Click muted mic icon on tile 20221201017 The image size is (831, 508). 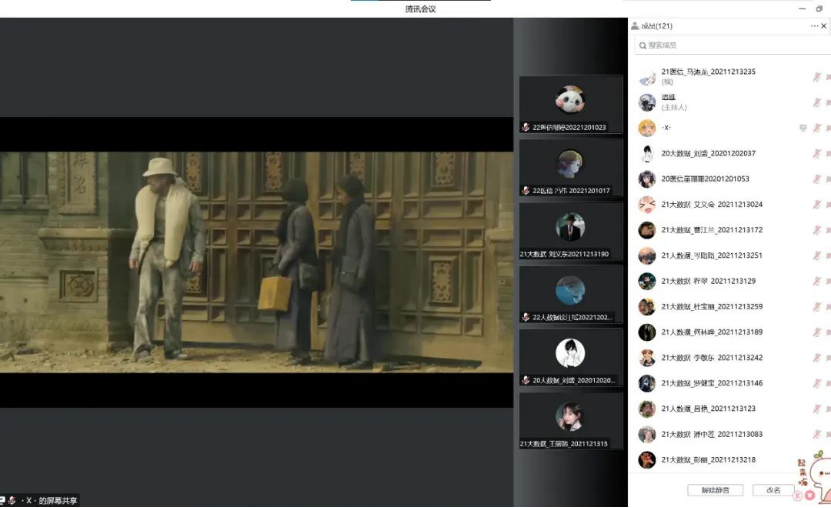click(x=525, y=190)
